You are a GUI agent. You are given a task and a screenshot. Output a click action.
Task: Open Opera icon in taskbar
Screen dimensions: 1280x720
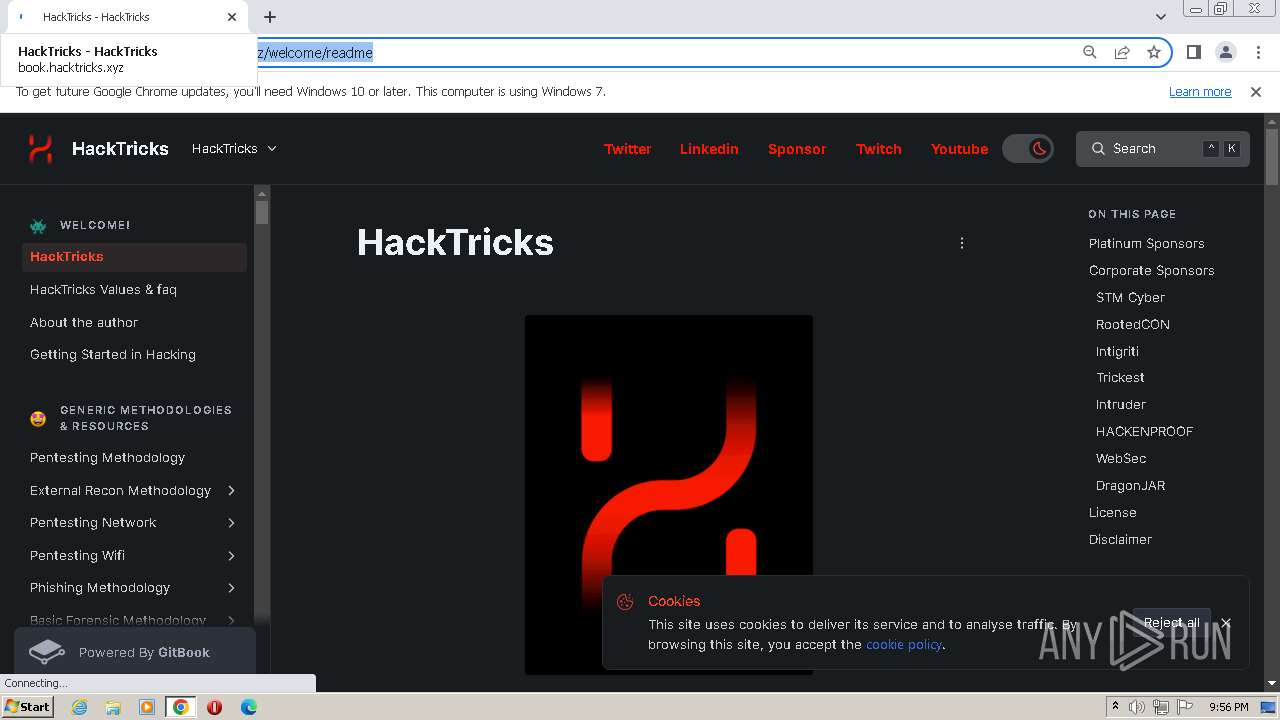214,707
